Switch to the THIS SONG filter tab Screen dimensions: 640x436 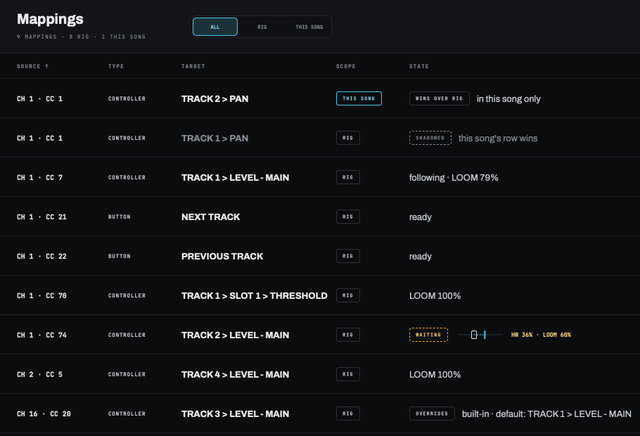point(309,27)
